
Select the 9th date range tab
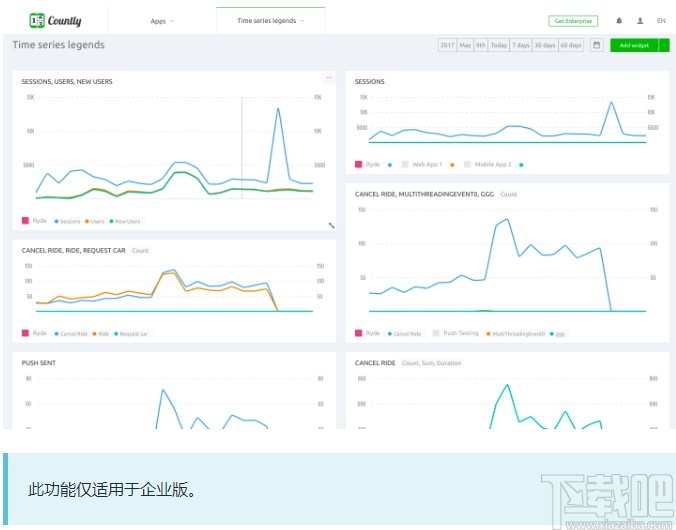(481, 45)
